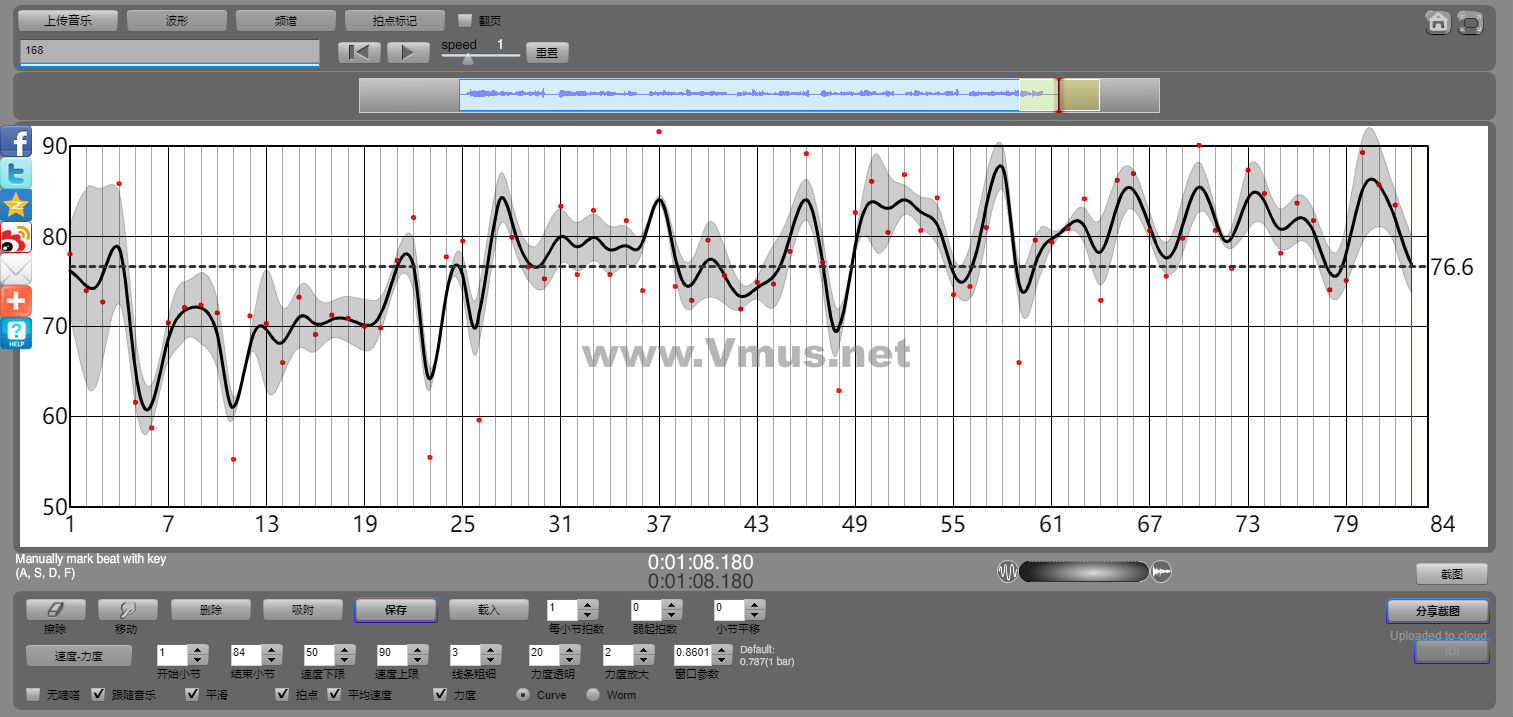Screen dimensions: 1513x717
Task: Click the Weibo share icon
Action: click(16, 238)
